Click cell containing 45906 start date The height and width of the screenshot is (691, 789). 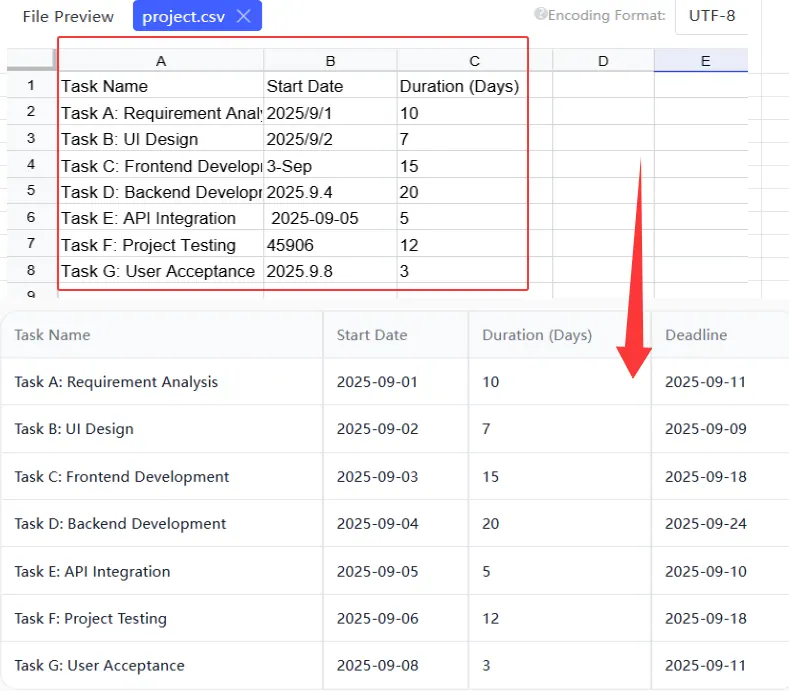click(330, 245)
